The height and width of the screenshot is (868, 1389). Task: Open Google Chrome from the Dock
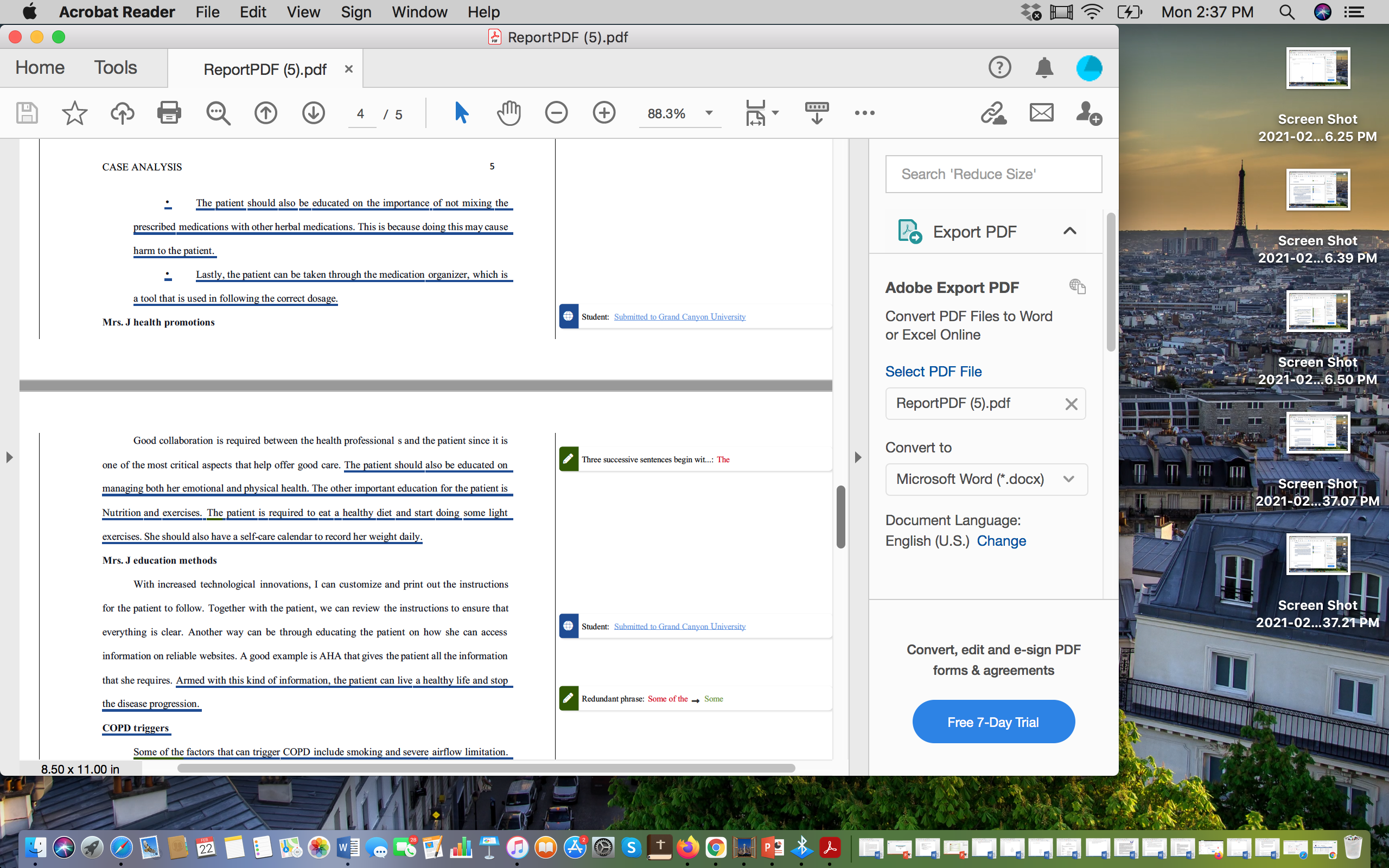pos(716,848)
